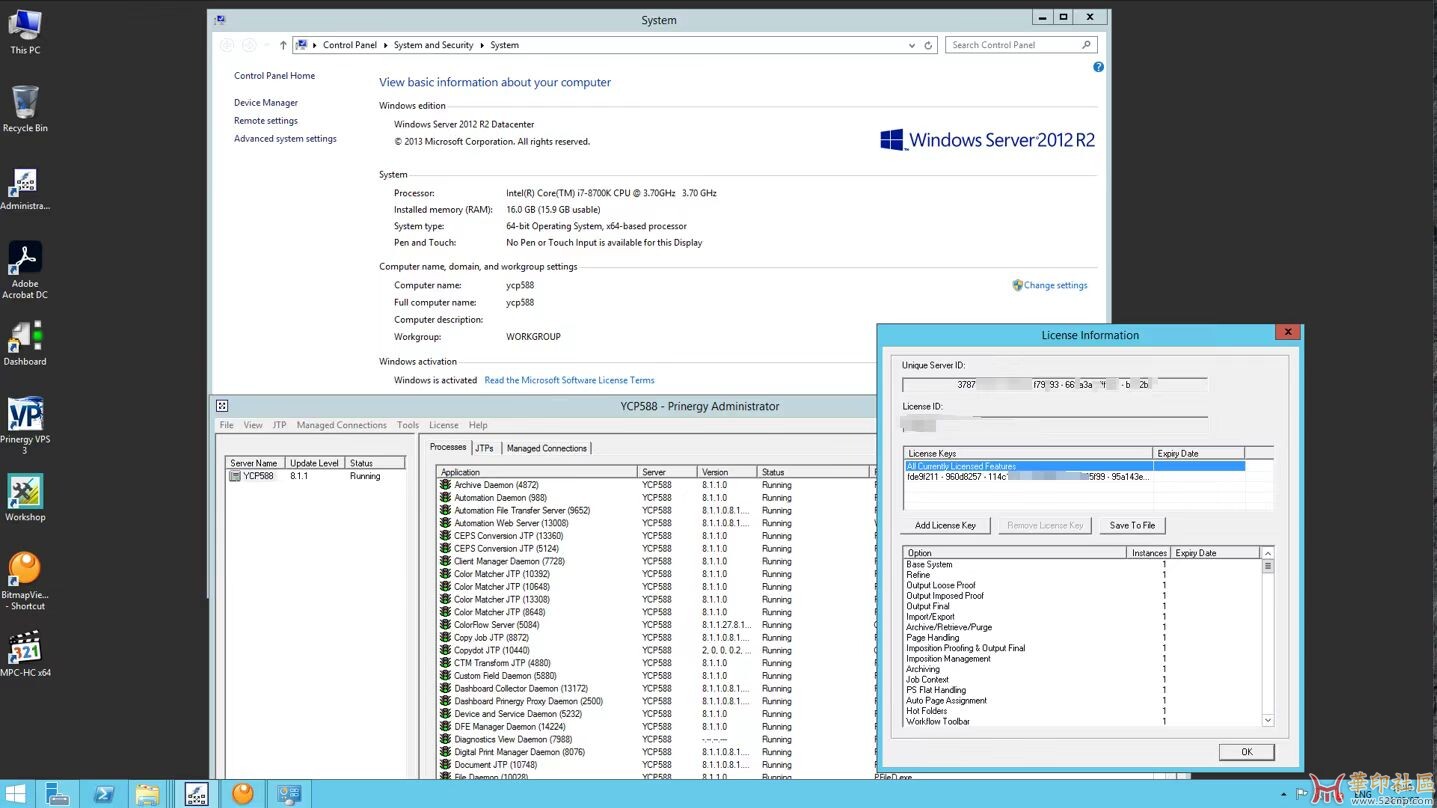Click the orange sphere taskbar icon
This screenshot has width=1437, height=808.
tap(242, 794)
